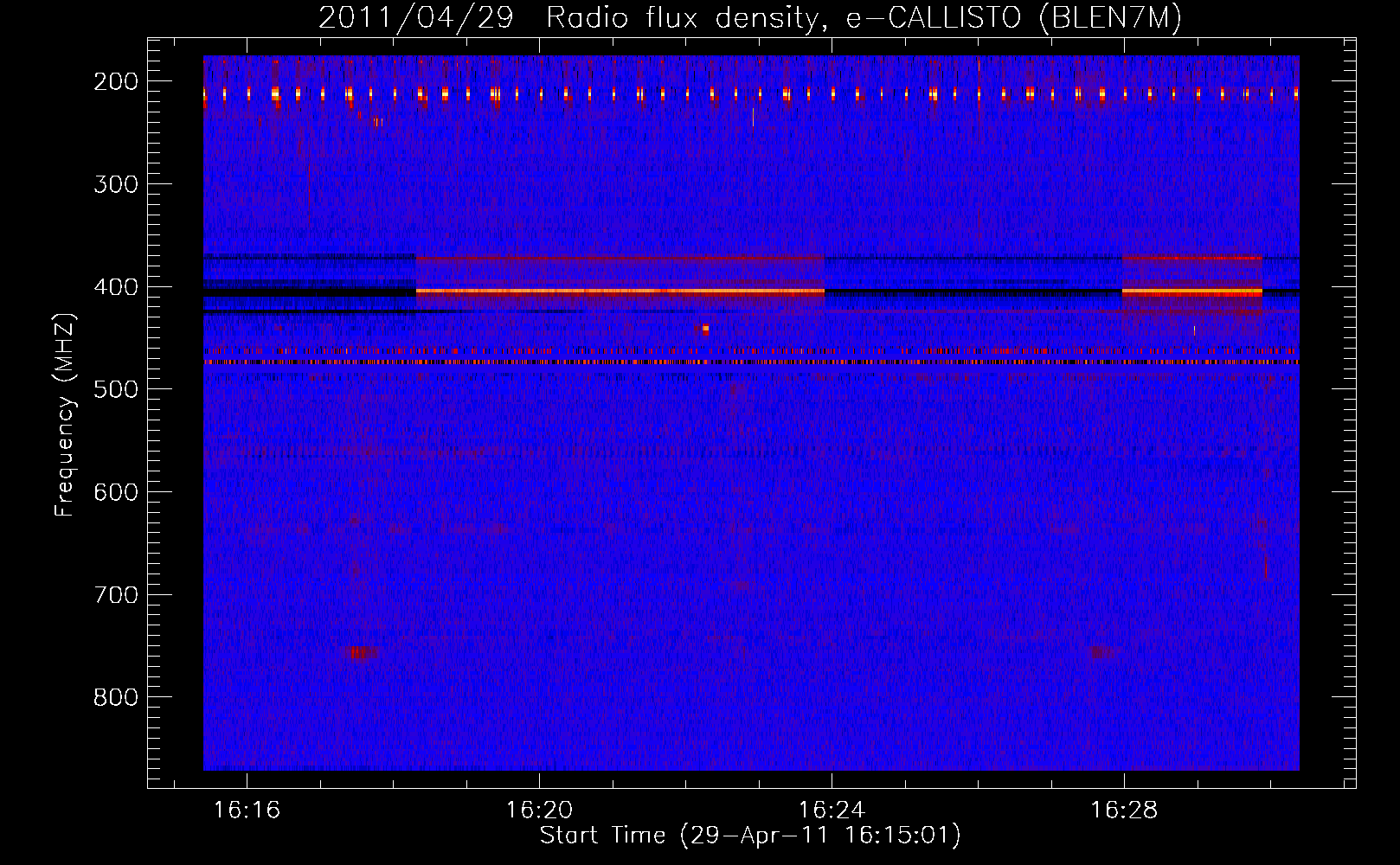The width and height of the screenshot is (1400, 865).
Task: Click the 500 frequency tick label
Action: point(115,389)
